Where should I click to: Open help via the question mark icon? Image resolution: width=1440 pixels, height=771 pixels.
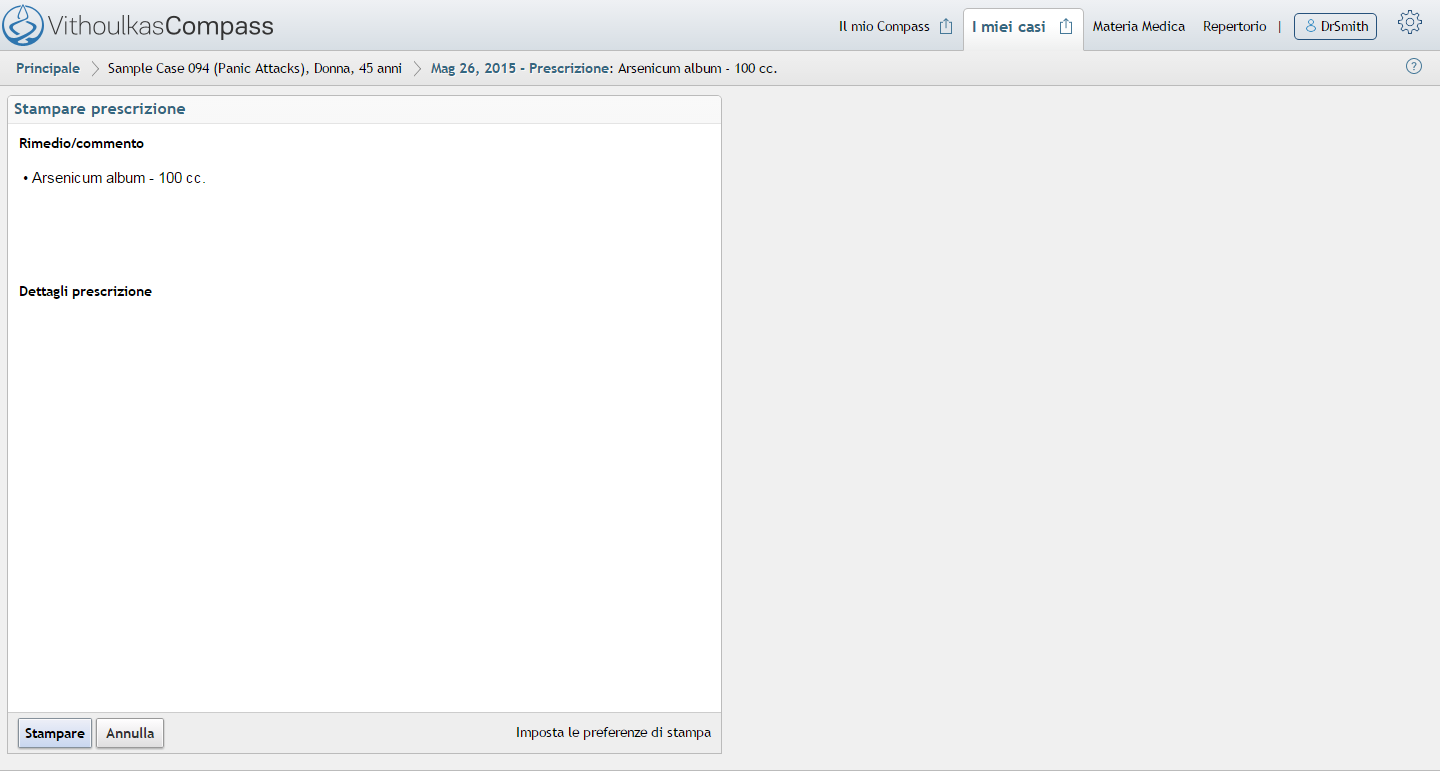click(x=1413, y=67)
